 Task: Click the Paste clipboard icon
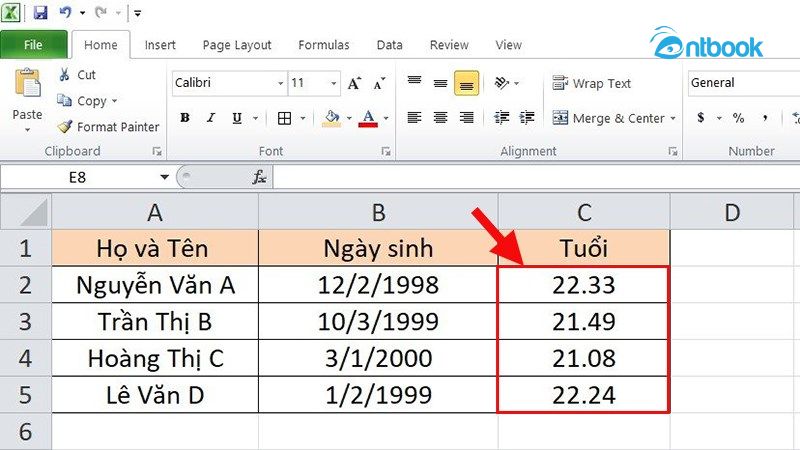(x=28, y=83)
